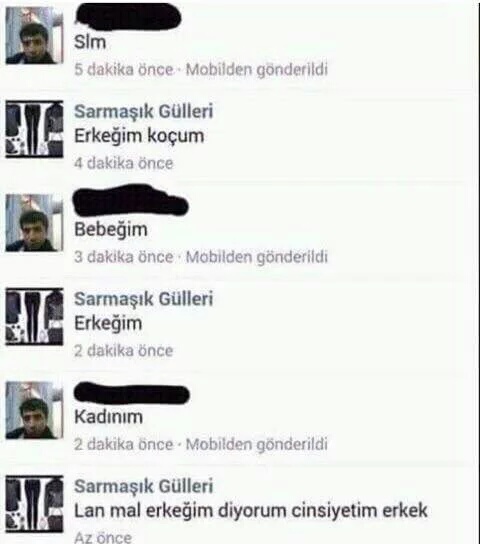Click the blacked-out name above 'Bebeğim'
The height and width of the screenshot is (544, 480).
coord(130,201)
